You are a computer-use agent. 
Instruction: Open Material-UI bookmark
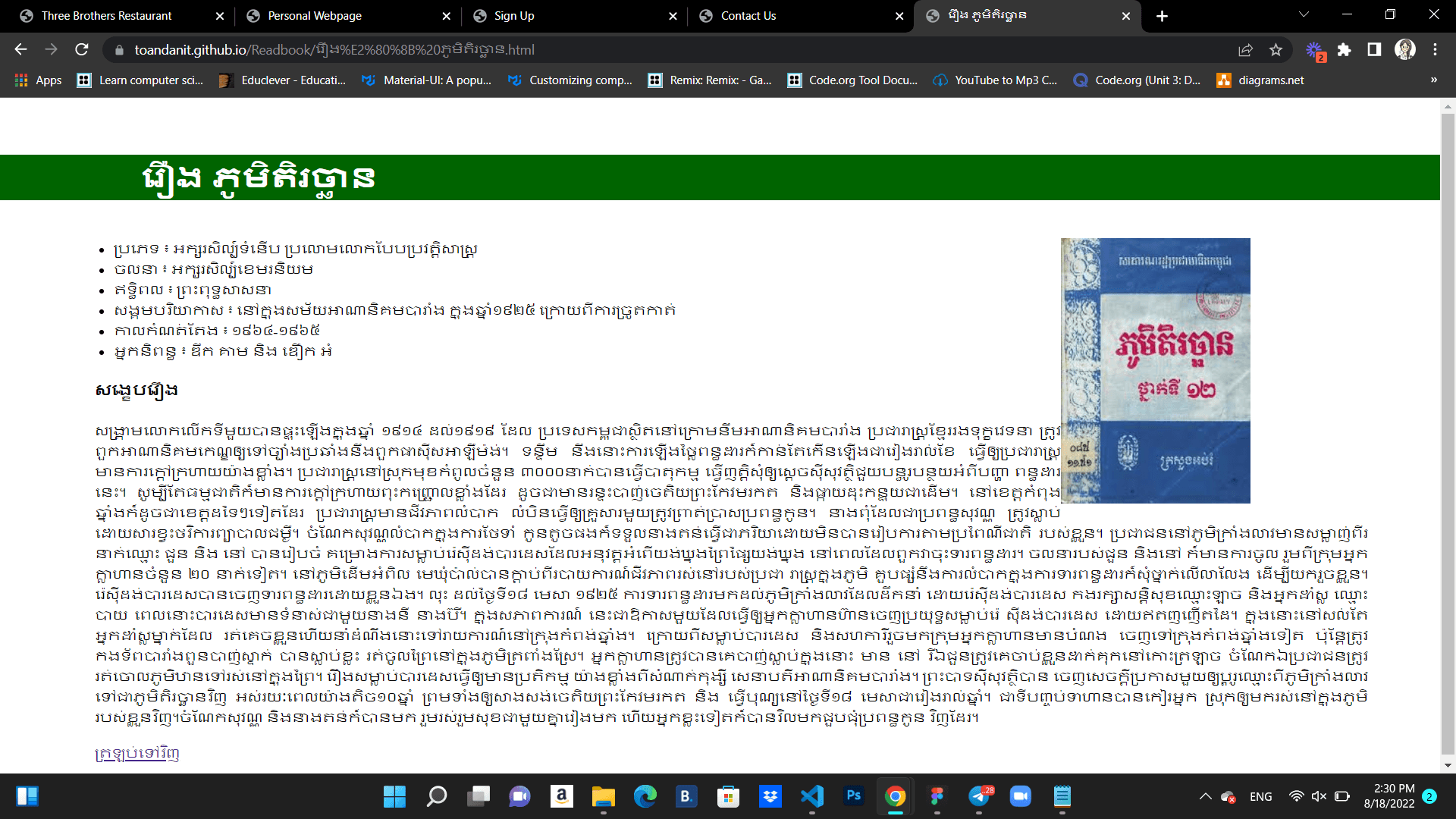(x=426, y=80)
